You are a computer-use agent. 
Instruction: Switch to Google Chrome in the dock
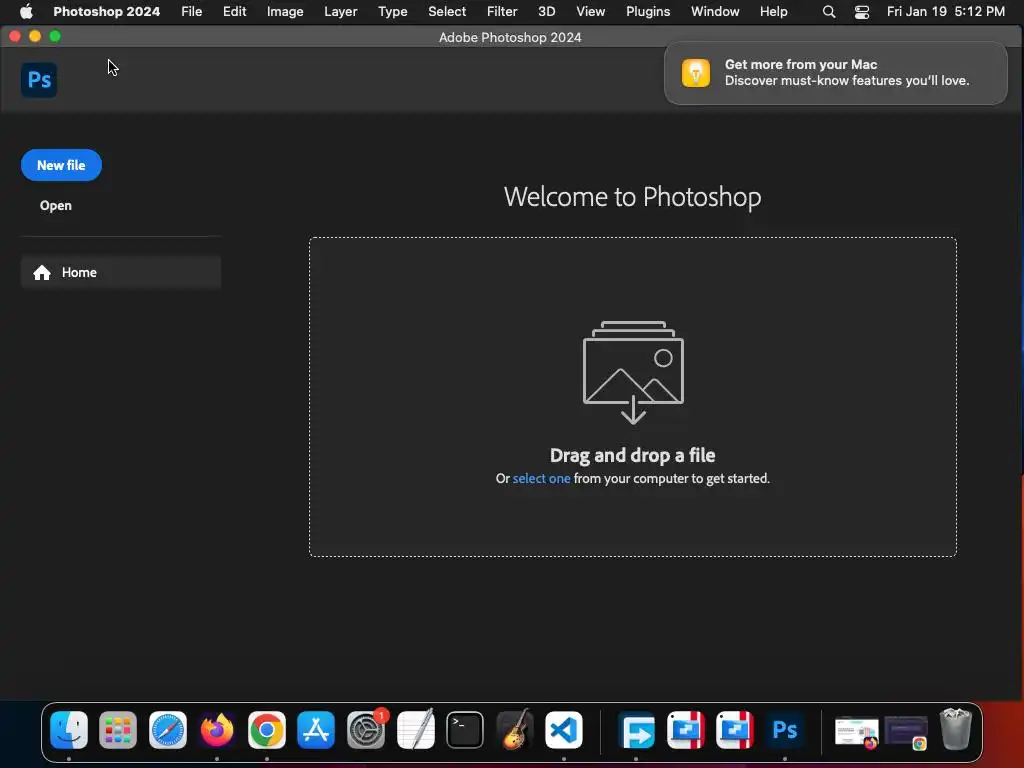(x=266, y=729)
